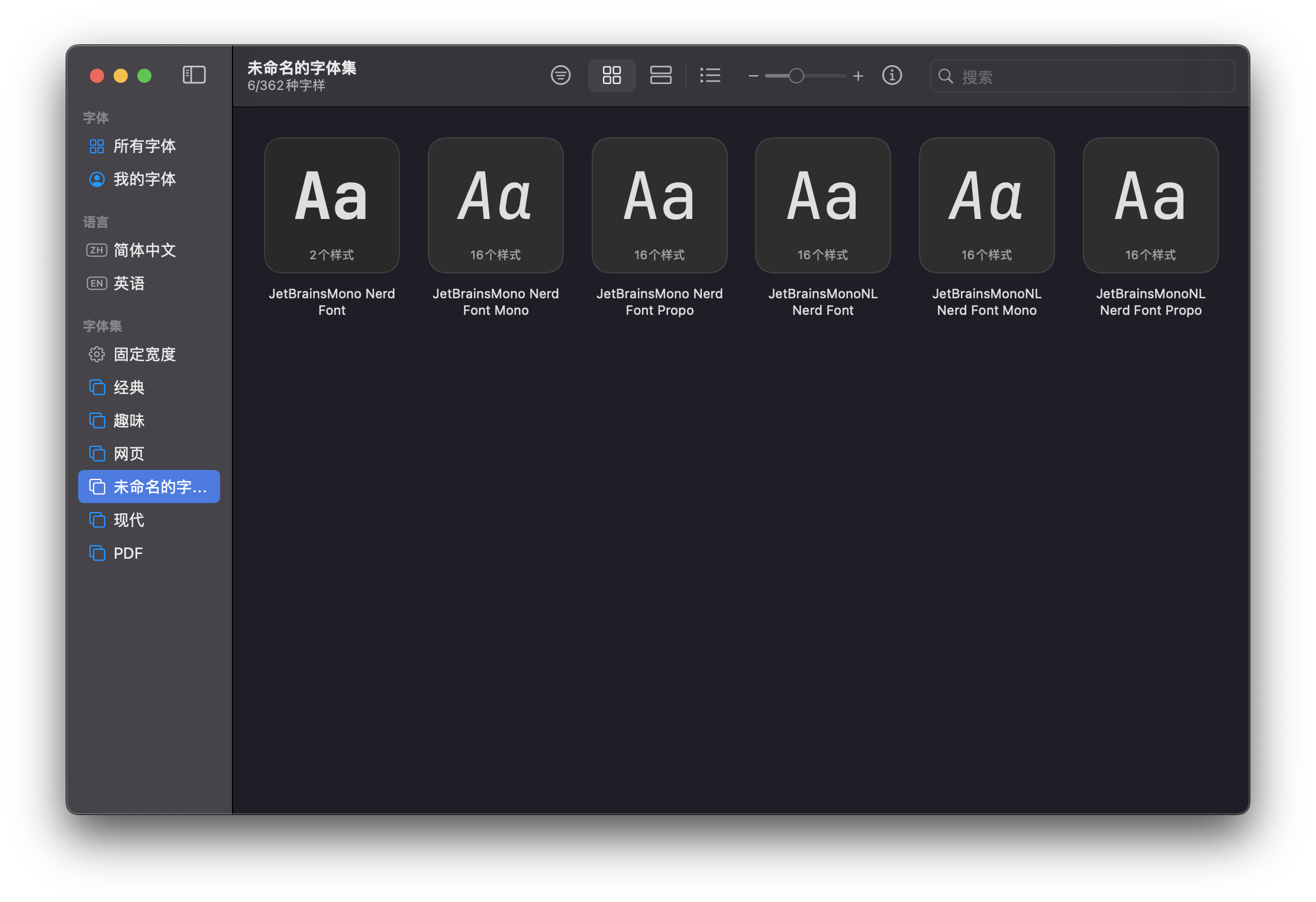Switch to samples view mode
This screenshot has width=1316, height=902.
[x=660, y=75]
